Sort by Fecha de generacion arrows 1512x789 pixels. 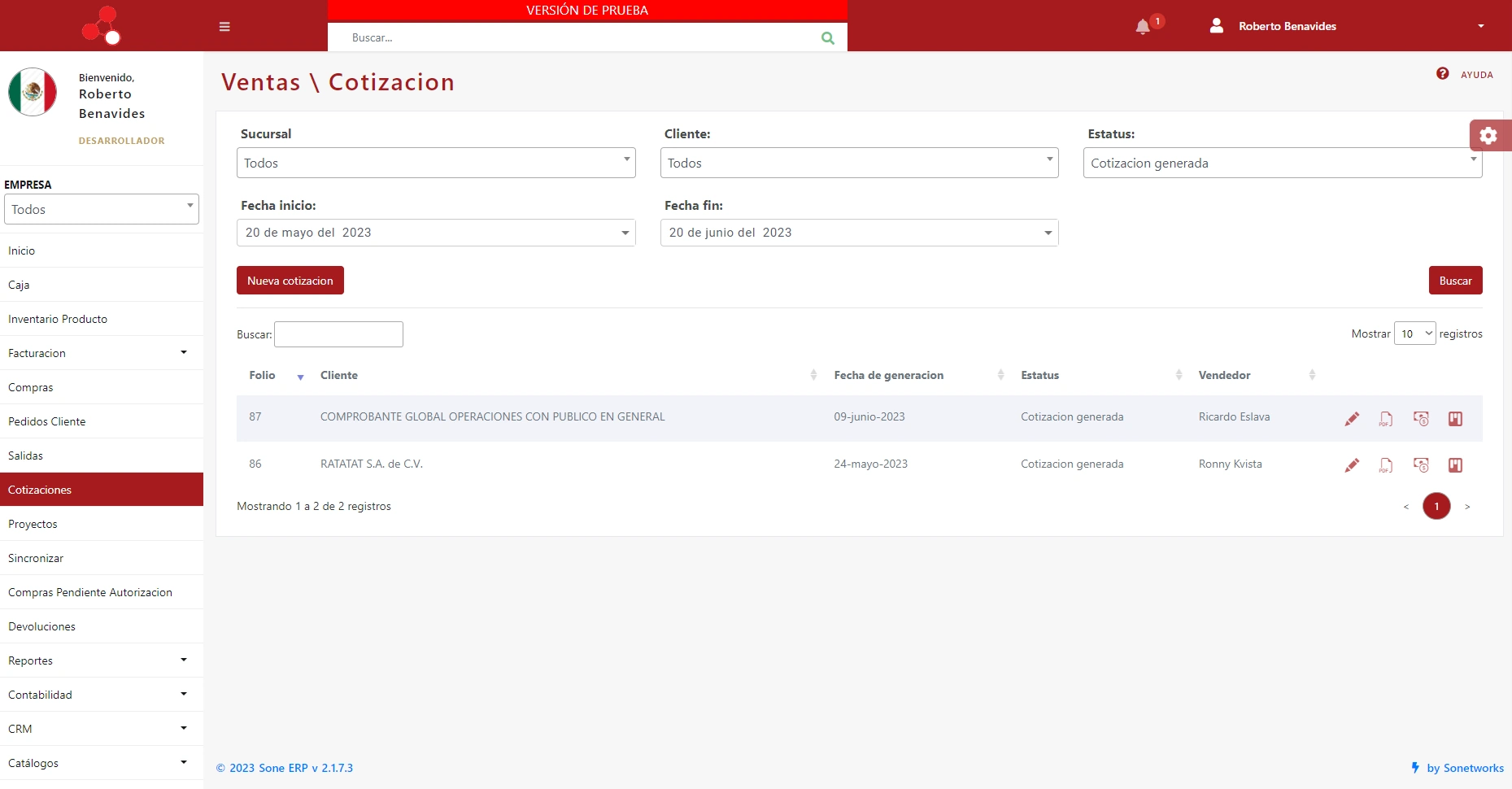(x=1000, y=375)
